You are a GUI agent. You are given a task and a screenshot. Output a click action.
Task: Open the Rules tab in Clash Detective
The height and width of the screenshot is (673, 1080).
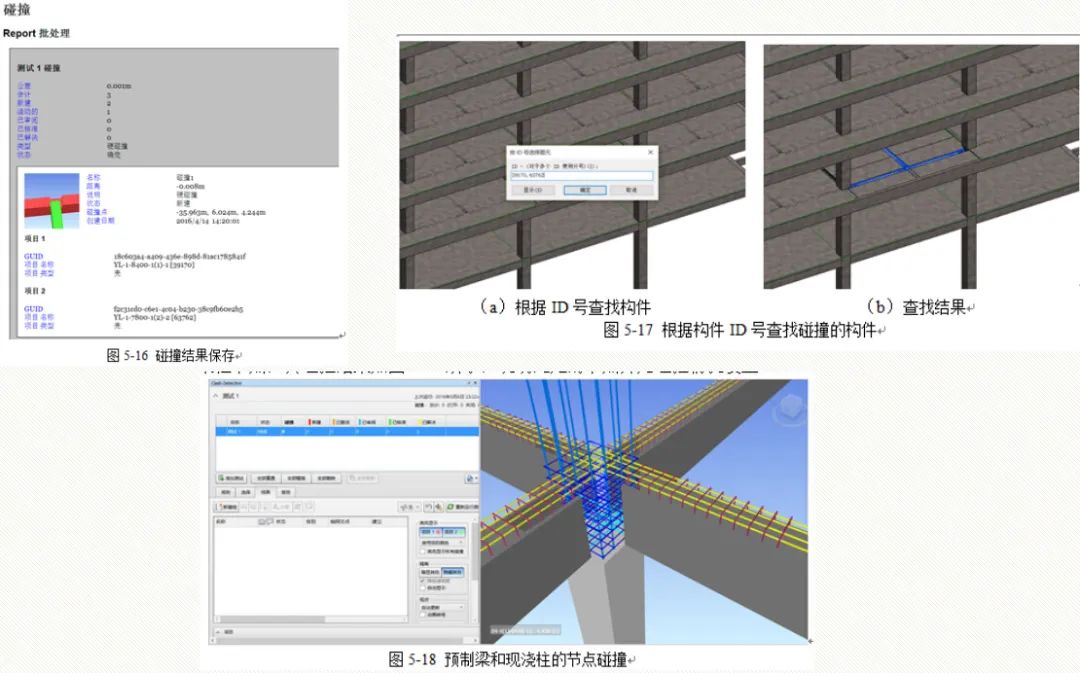(226, 492)
